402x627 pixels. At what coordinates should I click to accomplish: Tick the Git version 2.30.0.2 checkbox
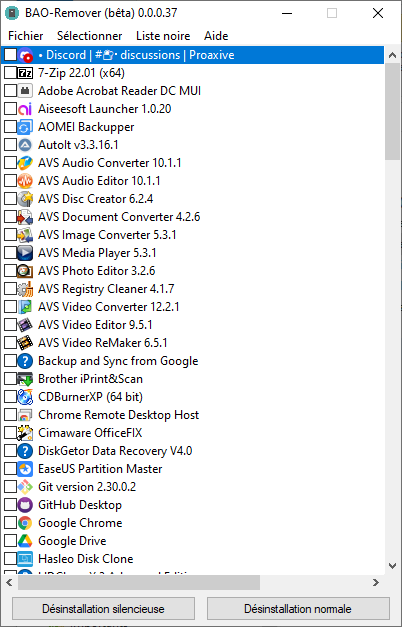10,487
